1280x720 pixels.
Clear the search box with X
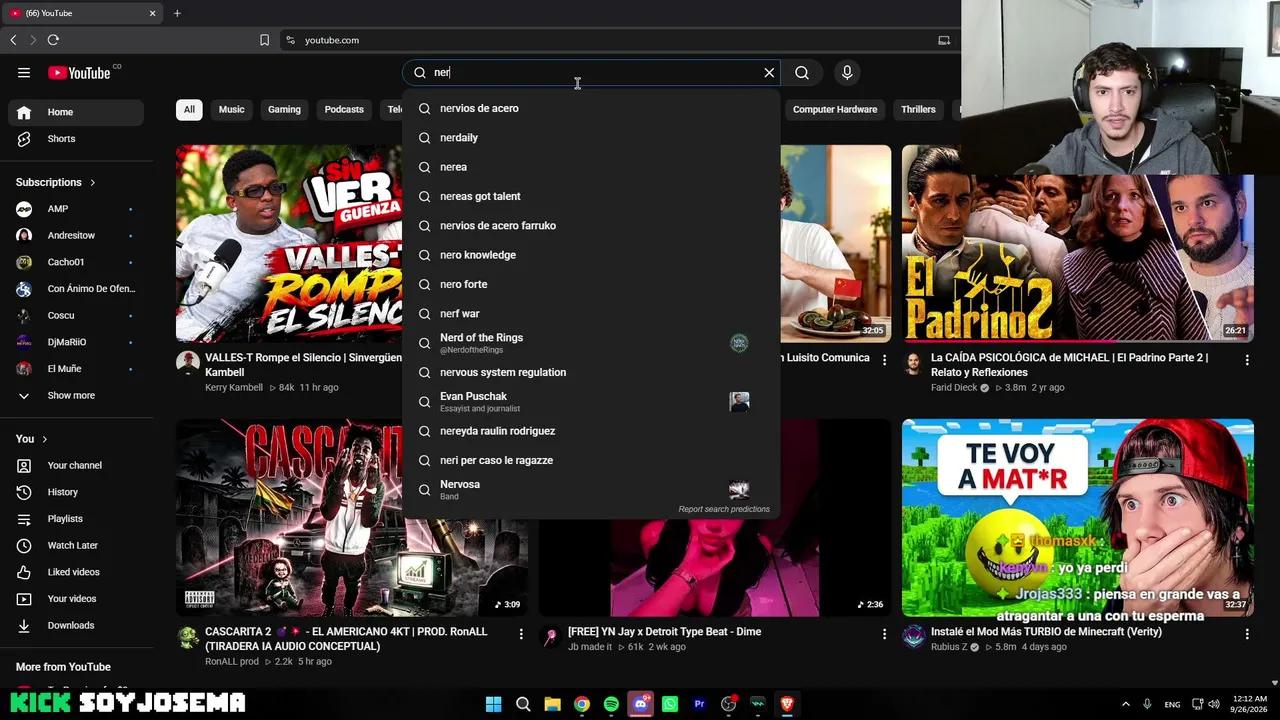coord(769,72)
